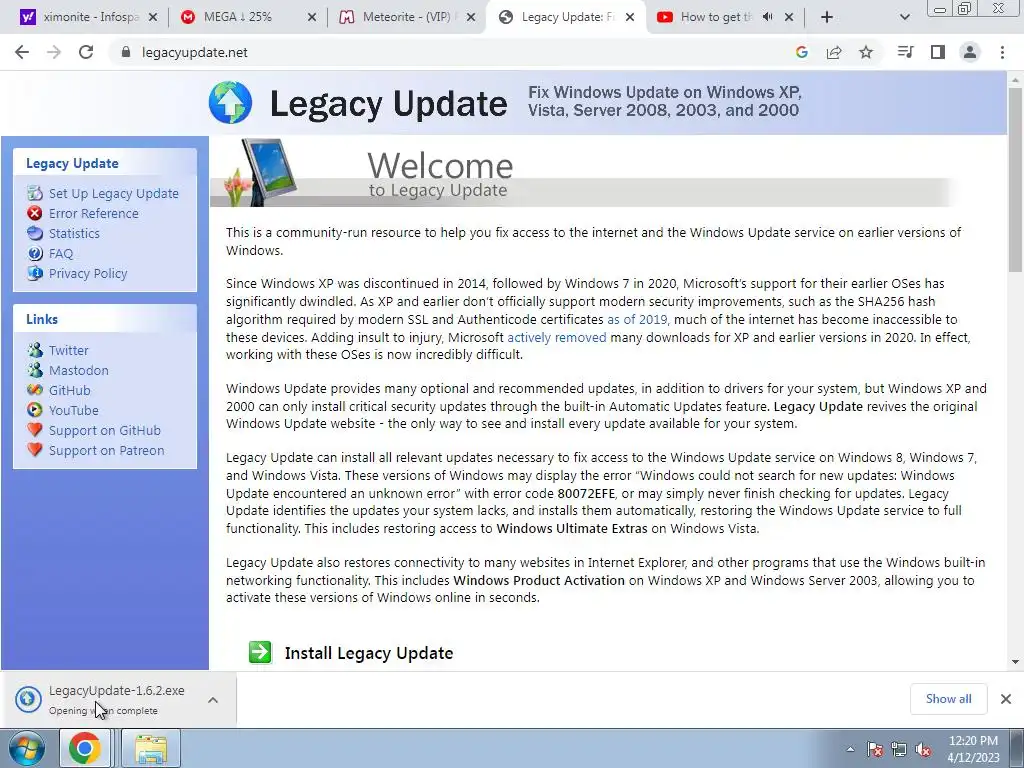The height and width of the screenshot is (768, 1024).
Task: Click the YouTube media player icon
Action: click(35, 410)
